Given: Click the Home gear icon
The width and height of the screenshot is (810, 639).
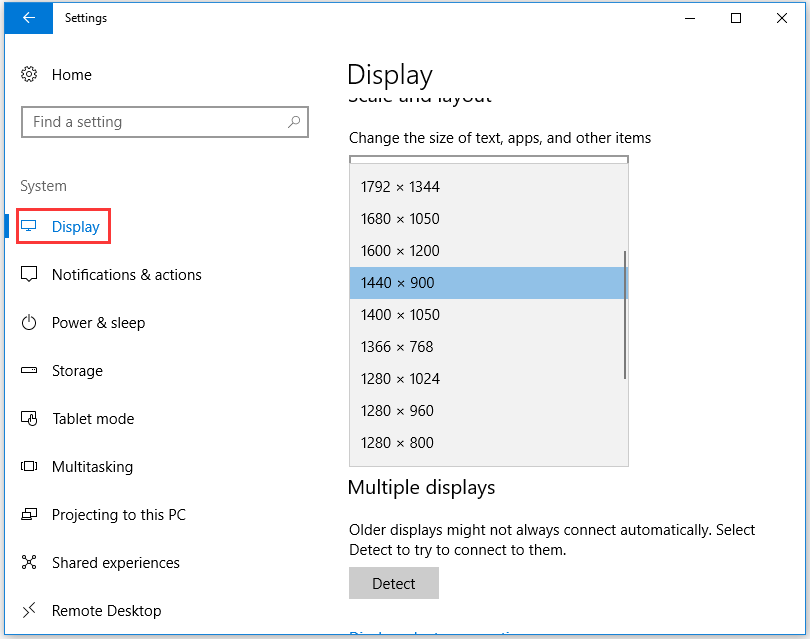Looking at the screenshot, I should pyautogui.click(x=29, y=74).
